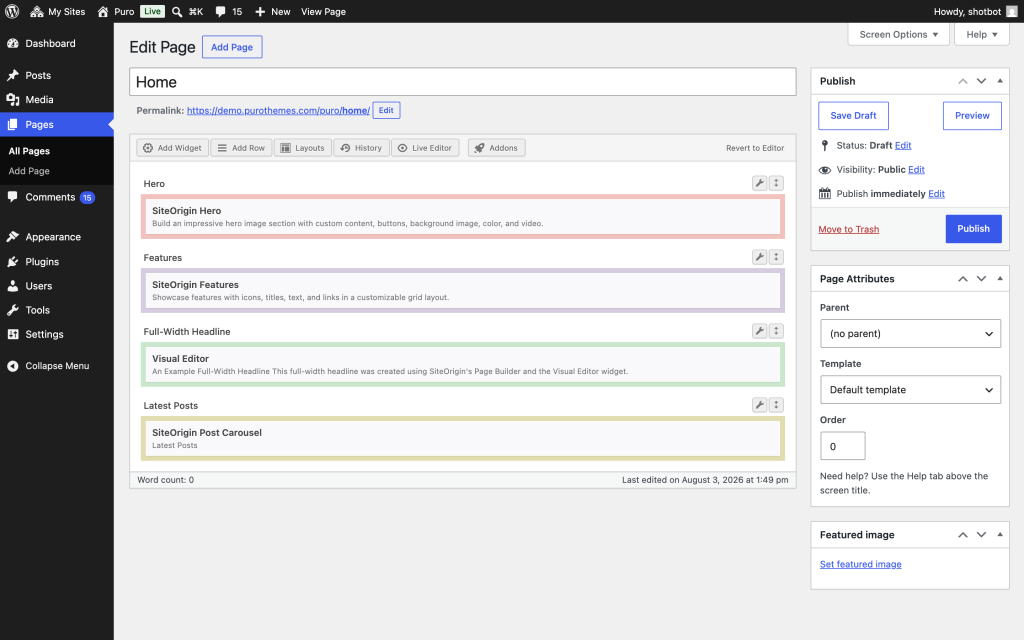Image resolution: width=1024 pixels, height=640 pixels.
Task: Open the page permalink URL
Action: (278, 110)
